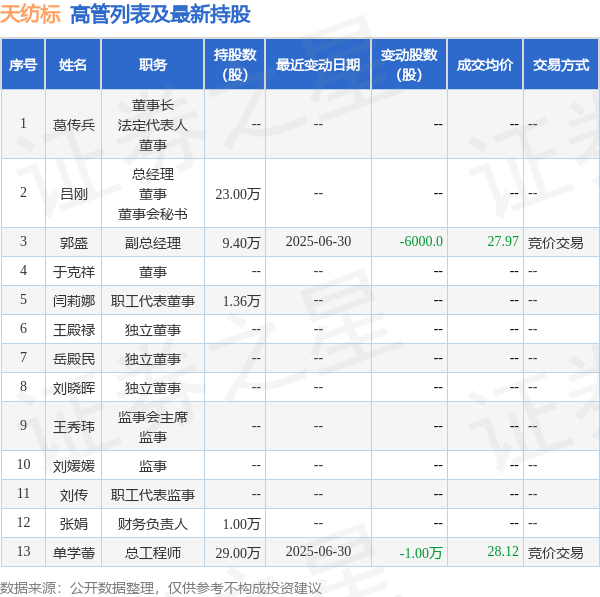This screenshot has width=600, height=597.
Task: Click 独立董事 in 岳殿民's row
Action: point(153,359)
